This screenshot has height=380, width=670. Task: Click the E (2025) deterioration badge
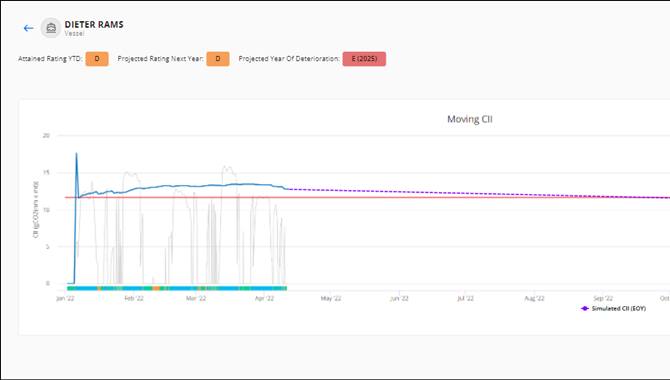[364, 59]
